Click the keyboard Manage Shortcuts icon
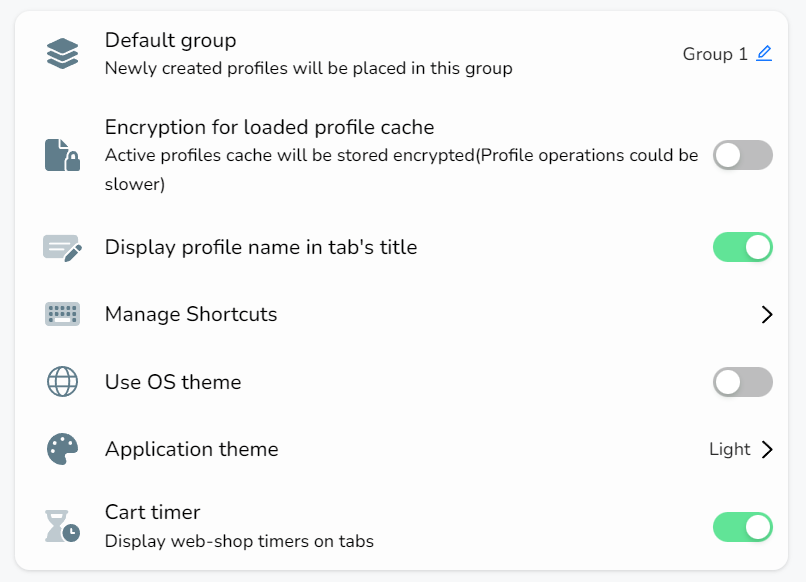Image resolution: width=806 pixels, height=582 pixels. pyautogui.click(x=62, y=314)
